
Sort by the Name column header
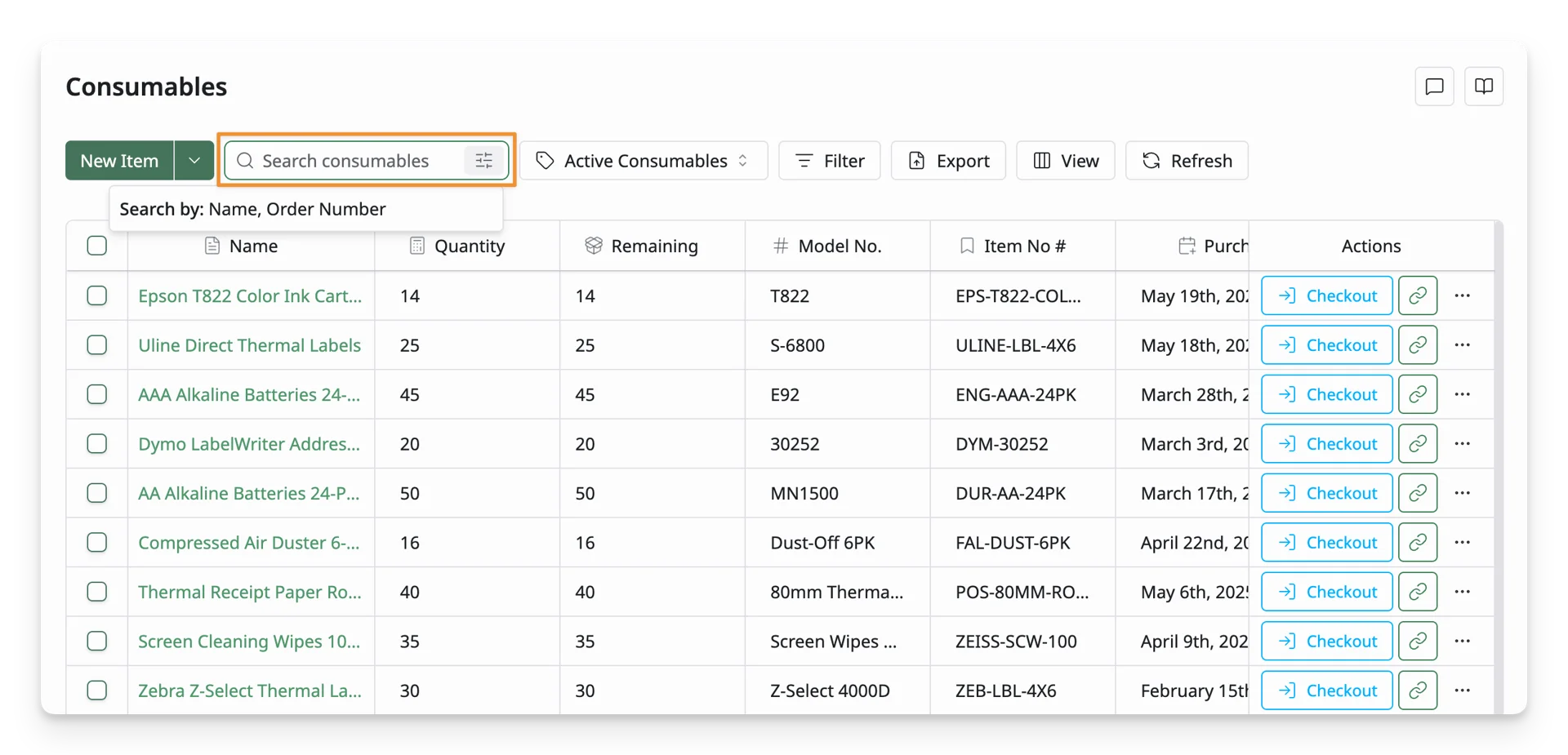point(253,246)
